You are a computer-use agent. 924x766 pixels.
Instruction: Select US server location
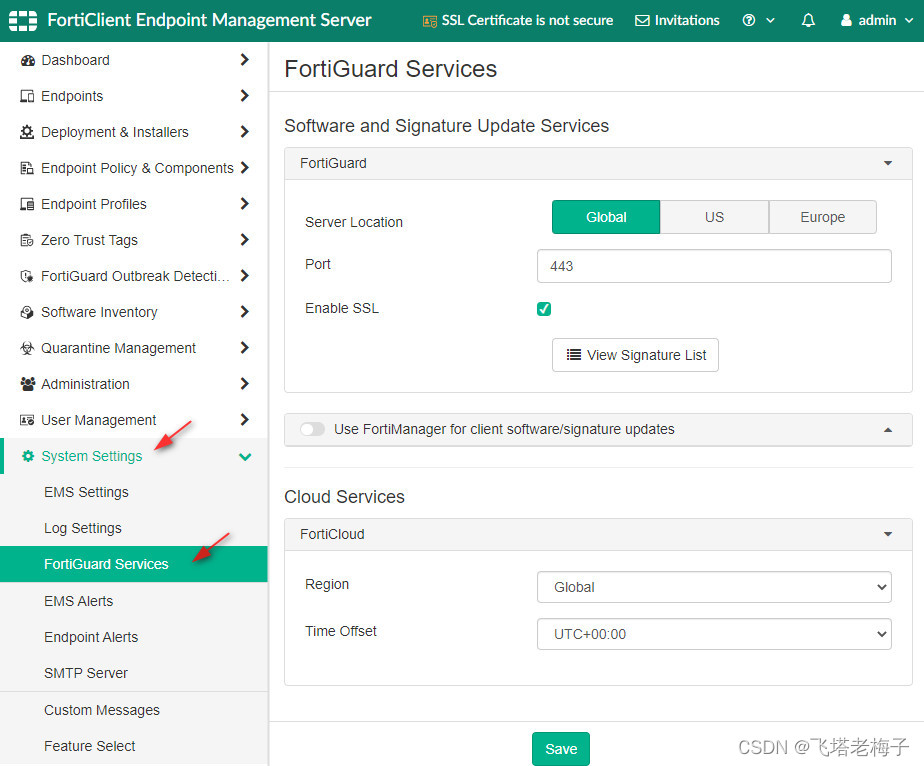pos(714,217)
